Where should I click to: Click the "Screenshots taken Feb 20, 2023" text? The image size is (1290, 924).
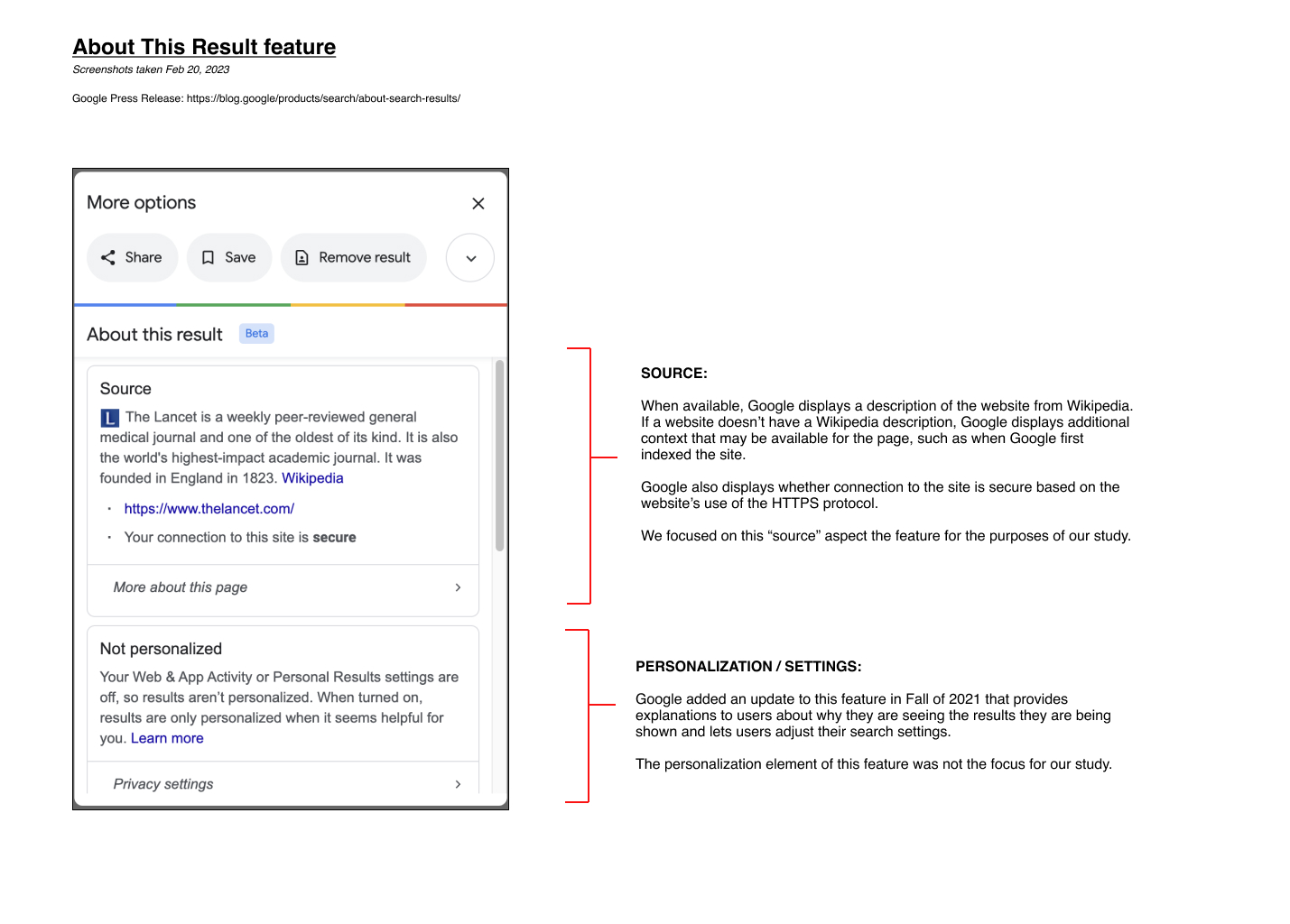pyautogui.click(x=151, y=69)
